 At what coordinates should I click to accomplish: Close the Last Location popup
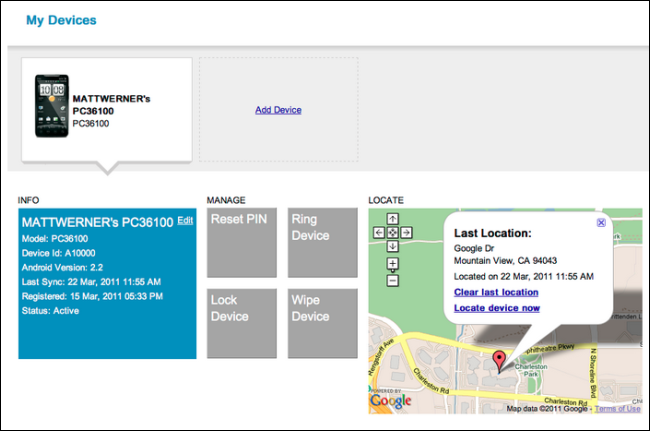[601, 223]
